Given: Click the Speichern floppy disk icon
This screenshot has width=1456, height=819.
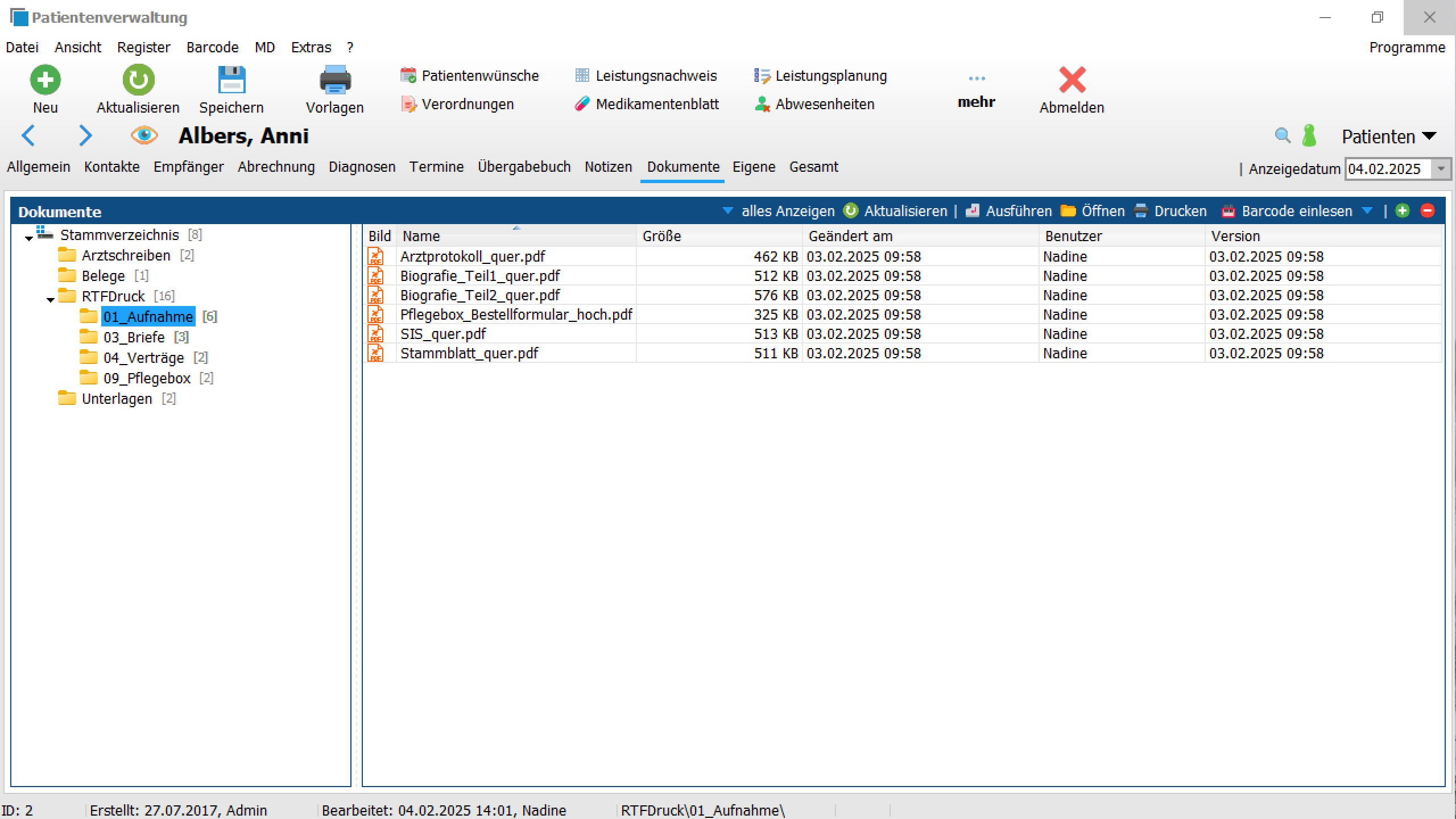Looking at the screenshot, I should click(231, 80).
